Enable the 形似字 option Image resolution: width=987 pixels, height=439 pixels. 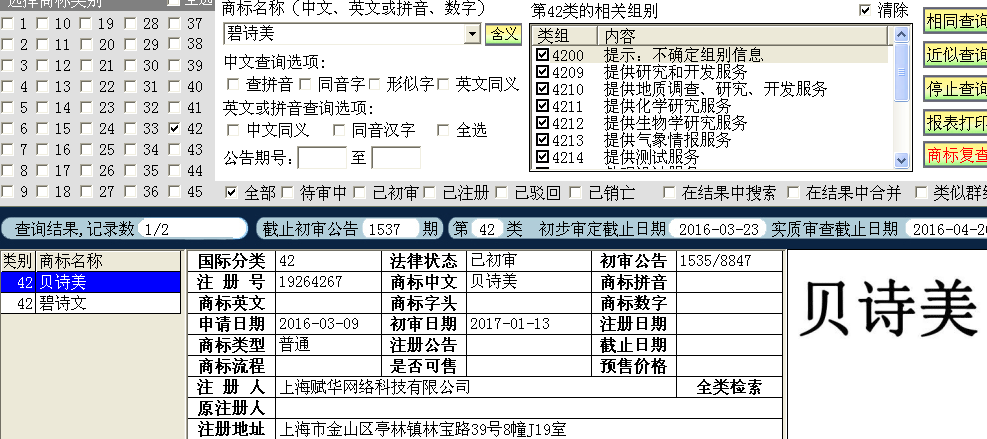click(374, 84)
